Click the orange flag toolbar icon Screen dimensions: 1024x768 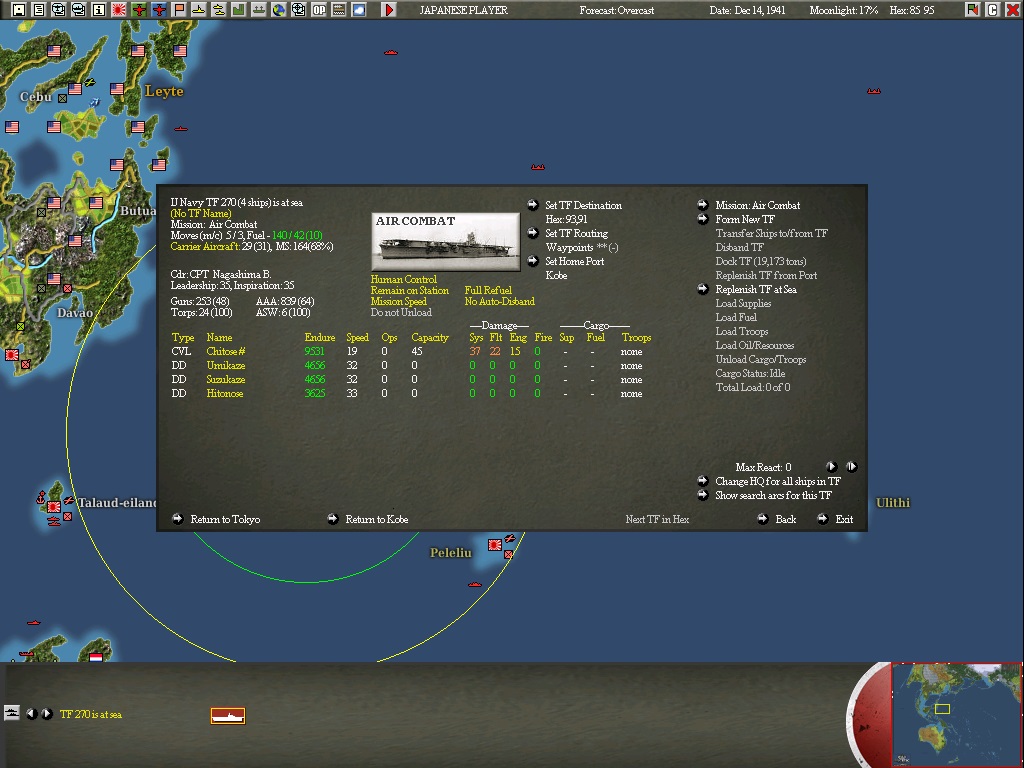pyautogui.click(x=179, y=10)
